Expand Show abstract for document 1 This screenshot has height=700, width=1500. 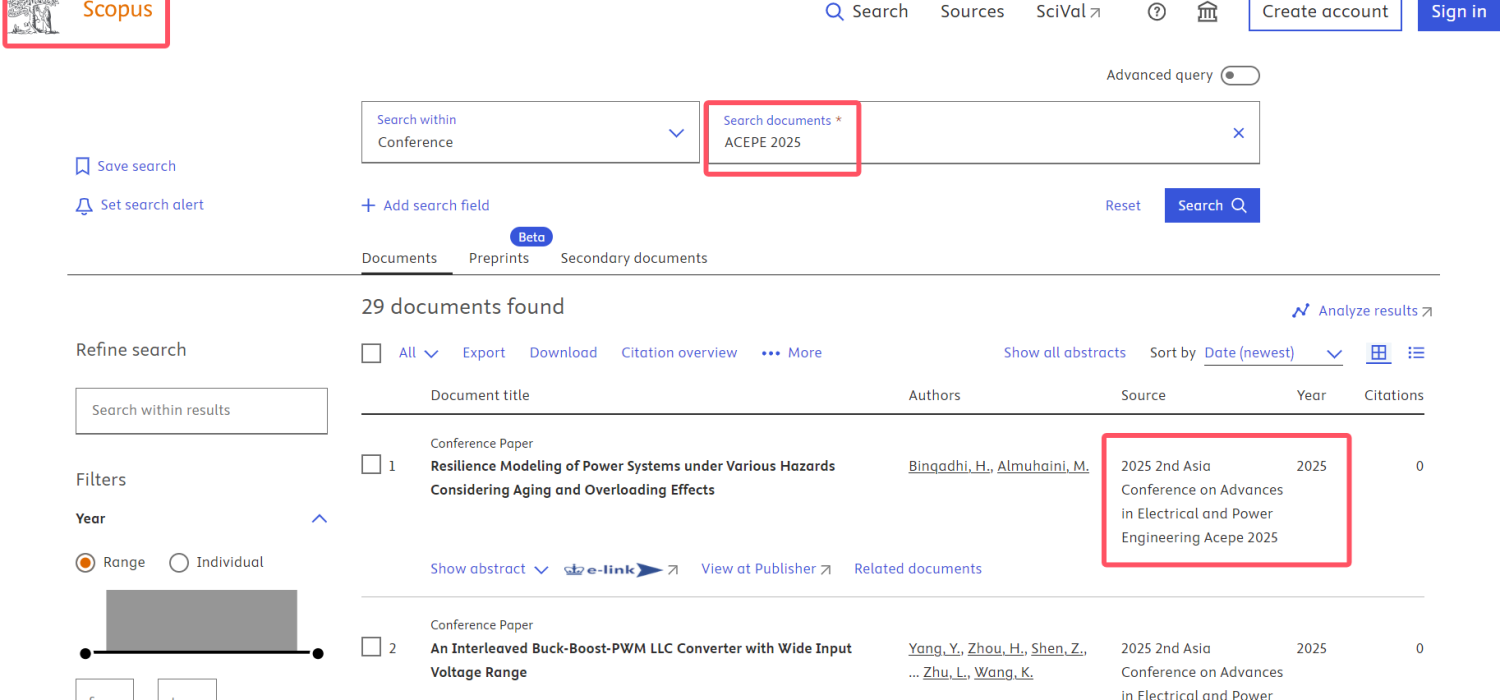(489, 569)
